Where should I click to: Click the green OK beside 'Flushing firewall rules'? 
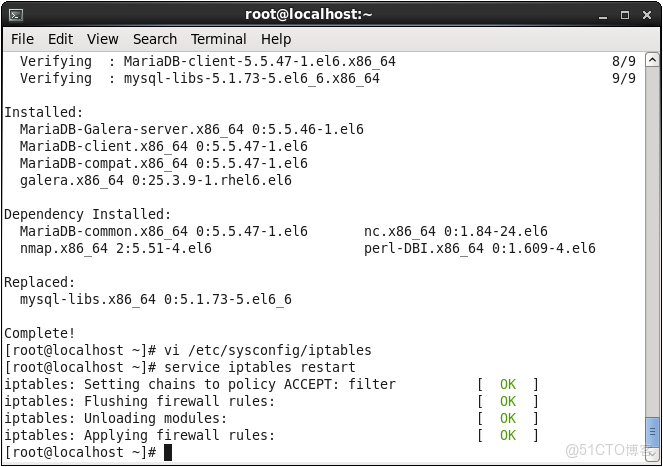[x=507, y=401]
